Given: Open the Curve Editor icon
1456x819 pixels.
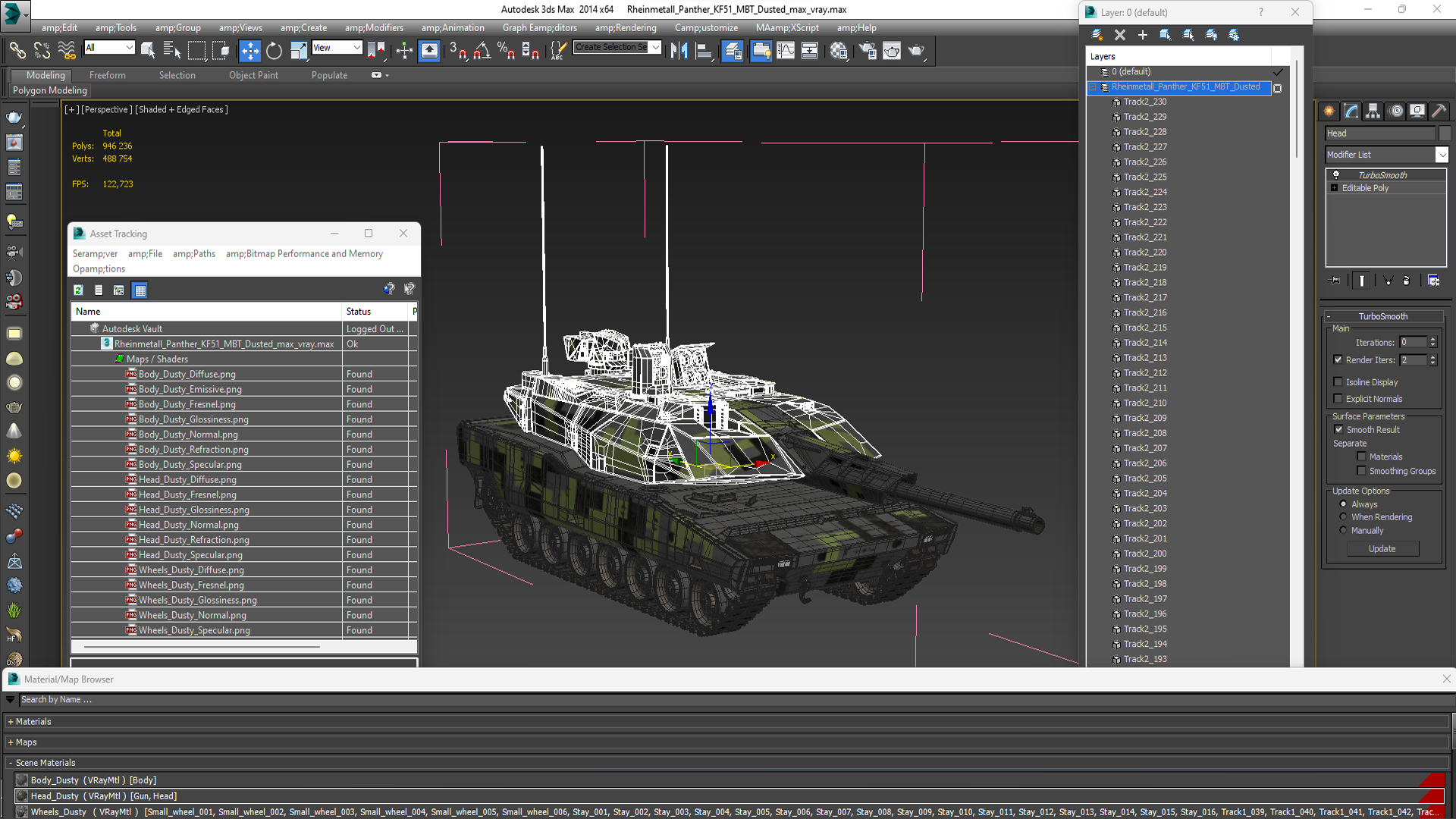Looking at the screenshot, I should click(x=786, y=51).
